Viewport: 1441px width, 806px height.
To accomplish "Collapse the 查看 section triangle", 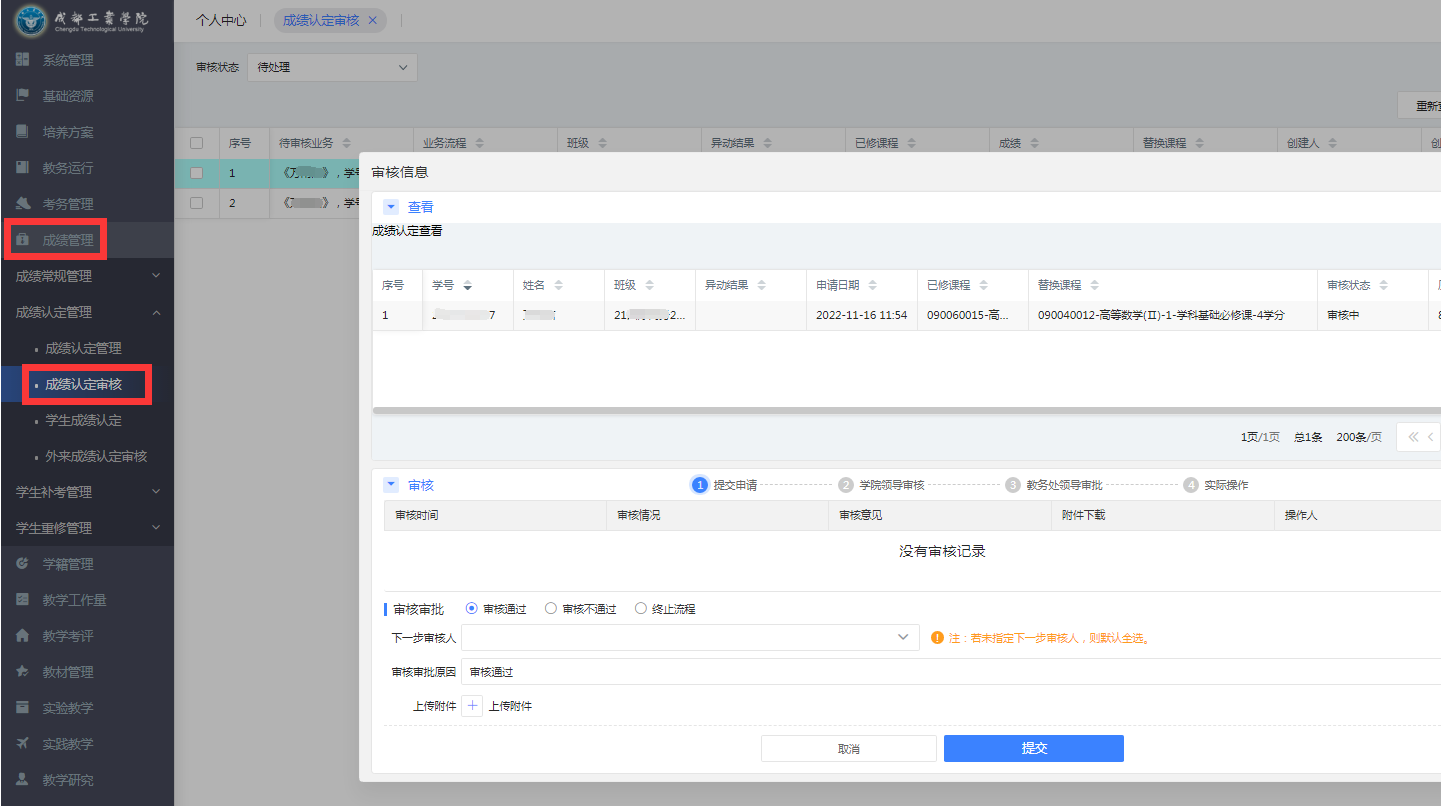I will pyautogui.click(x=391, y=207).
